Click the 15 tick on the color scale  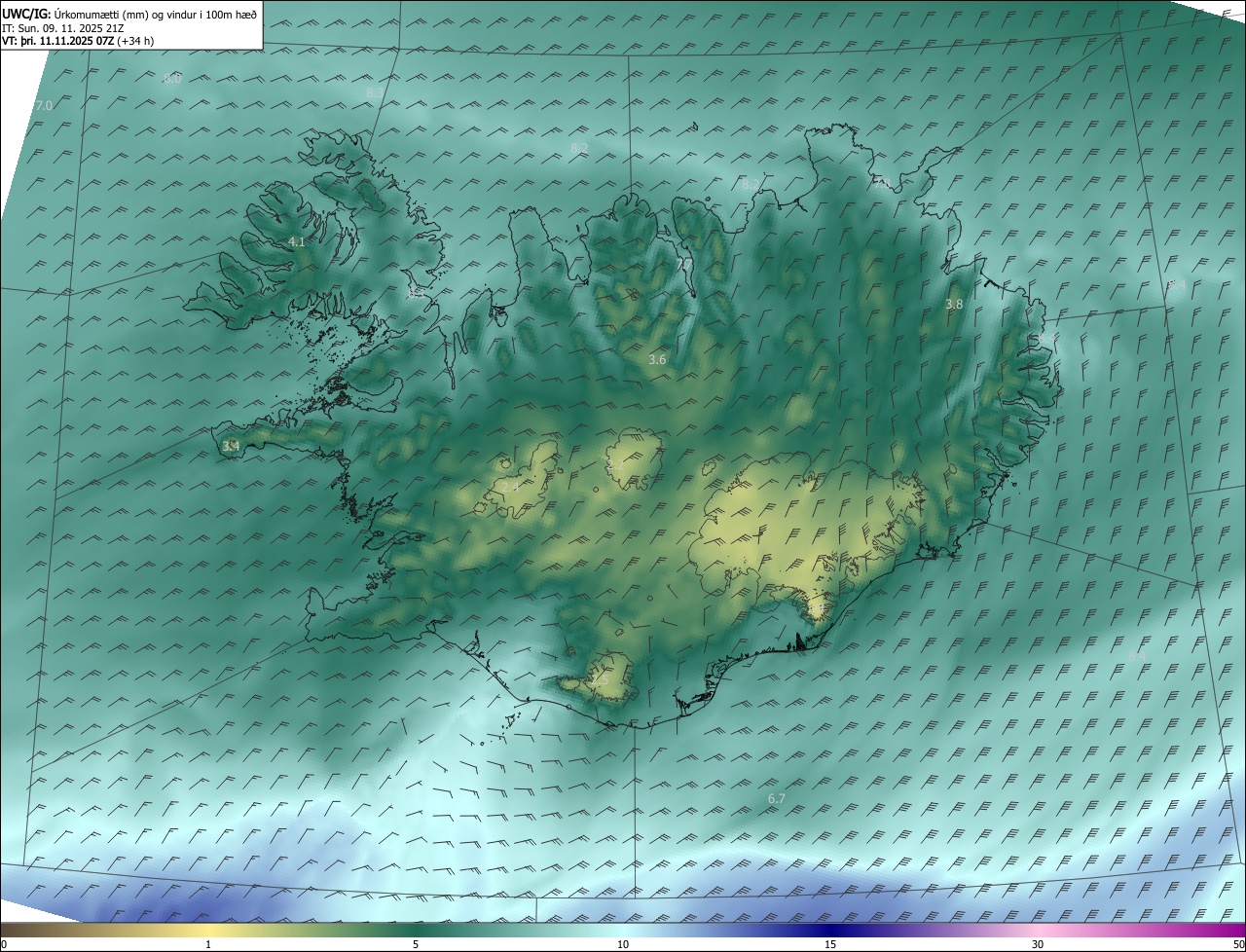pos(830,945)
